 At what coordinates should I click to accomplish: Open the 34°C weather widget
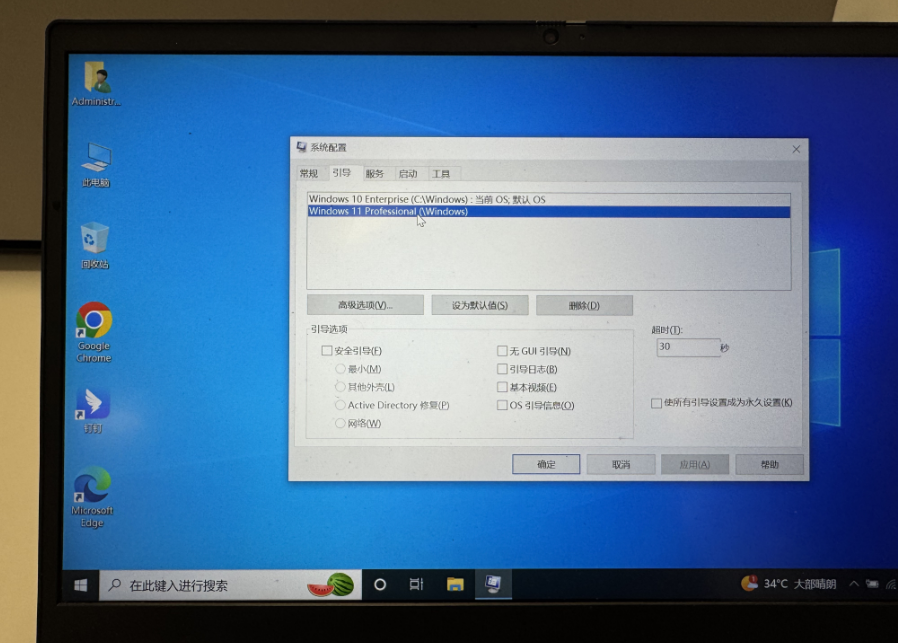789,584
